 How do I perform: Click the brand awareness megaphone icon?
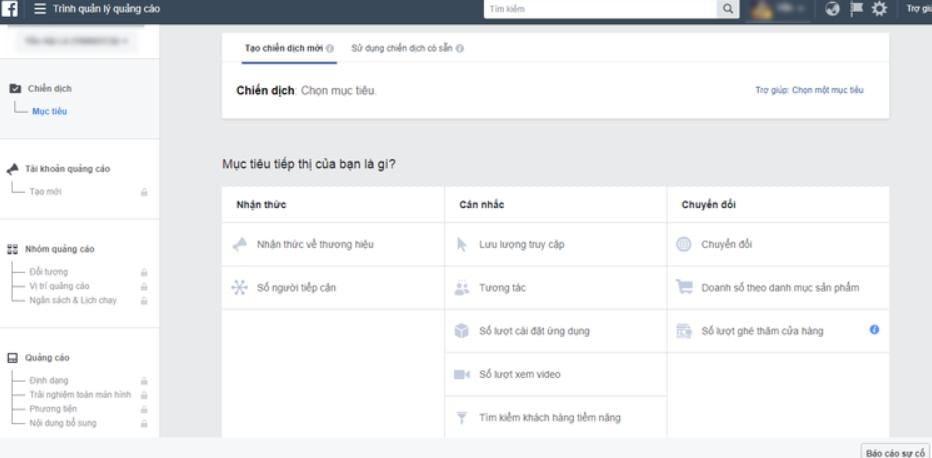239,244
